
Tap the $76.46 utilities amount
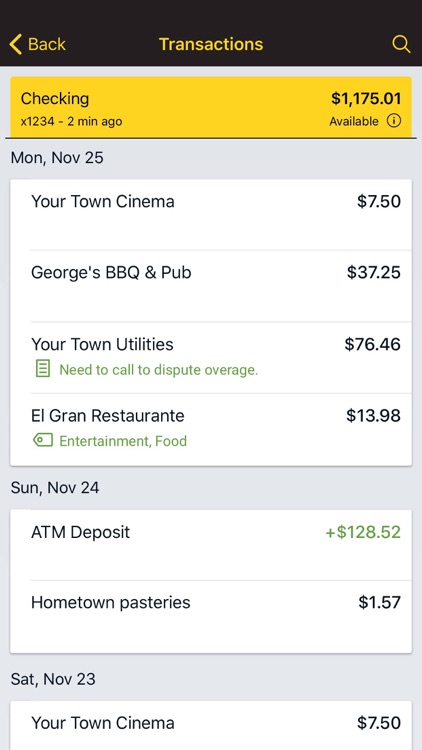coord(373,344)
